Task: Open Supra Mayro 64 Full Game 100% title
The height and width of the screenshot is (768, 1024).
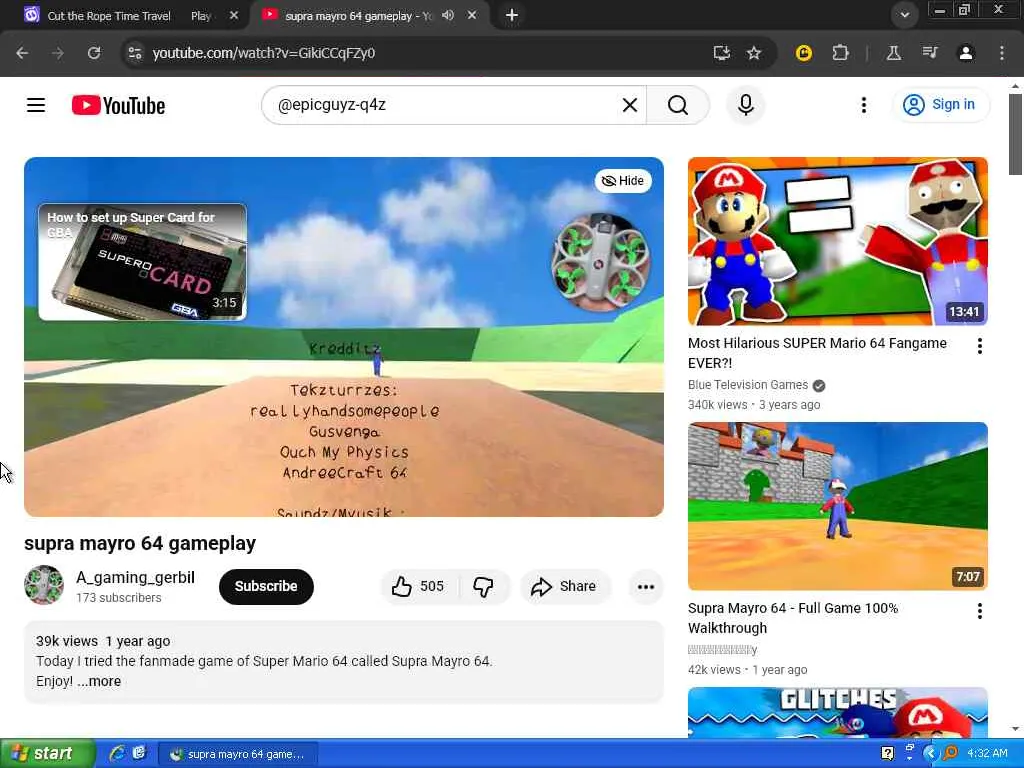Action: (793, 618)
